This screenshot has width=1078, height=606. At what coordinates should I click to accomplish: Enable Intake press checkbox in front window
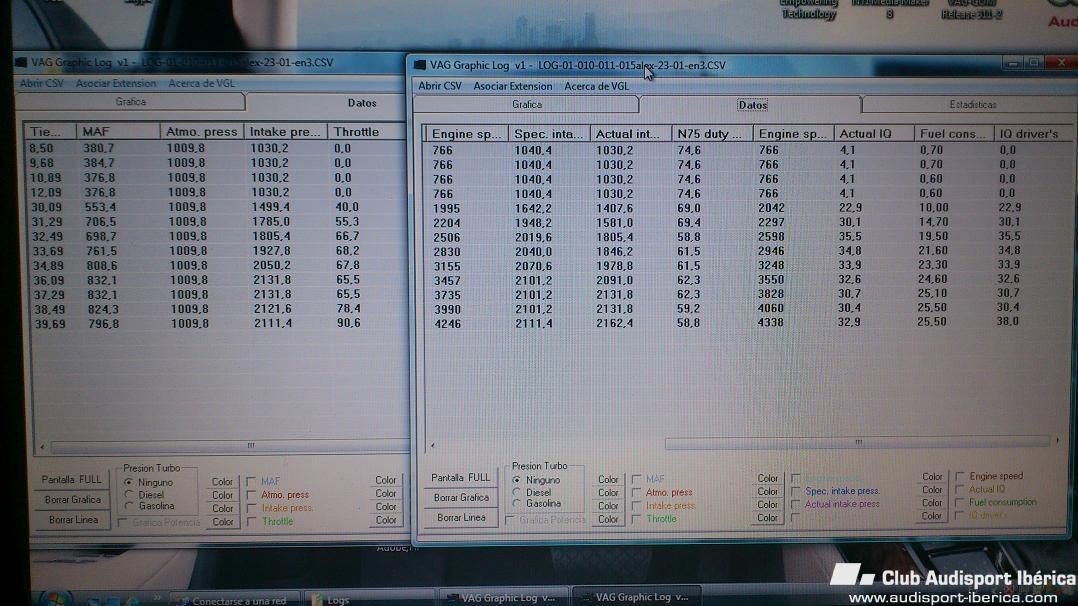[636, 506]
